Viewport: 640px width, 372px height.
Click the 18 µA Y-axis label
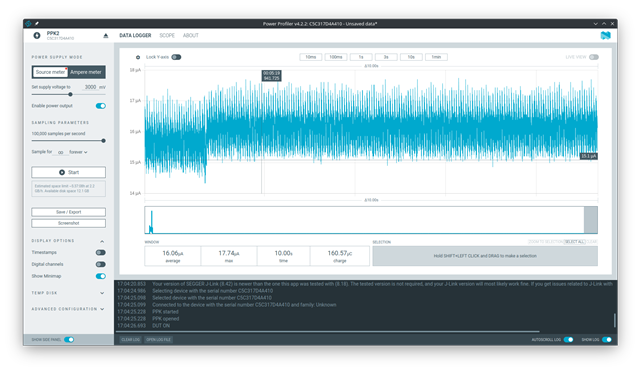click(x=135, y=70)
